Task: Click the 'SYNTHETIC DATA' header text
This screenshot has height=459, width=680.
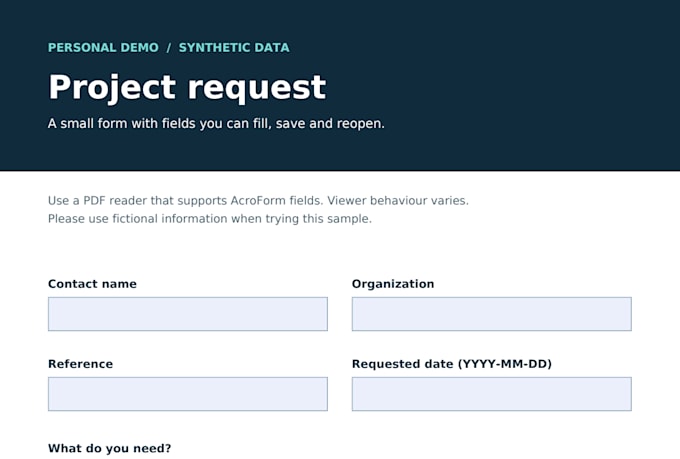Action: tap(234, 48)
